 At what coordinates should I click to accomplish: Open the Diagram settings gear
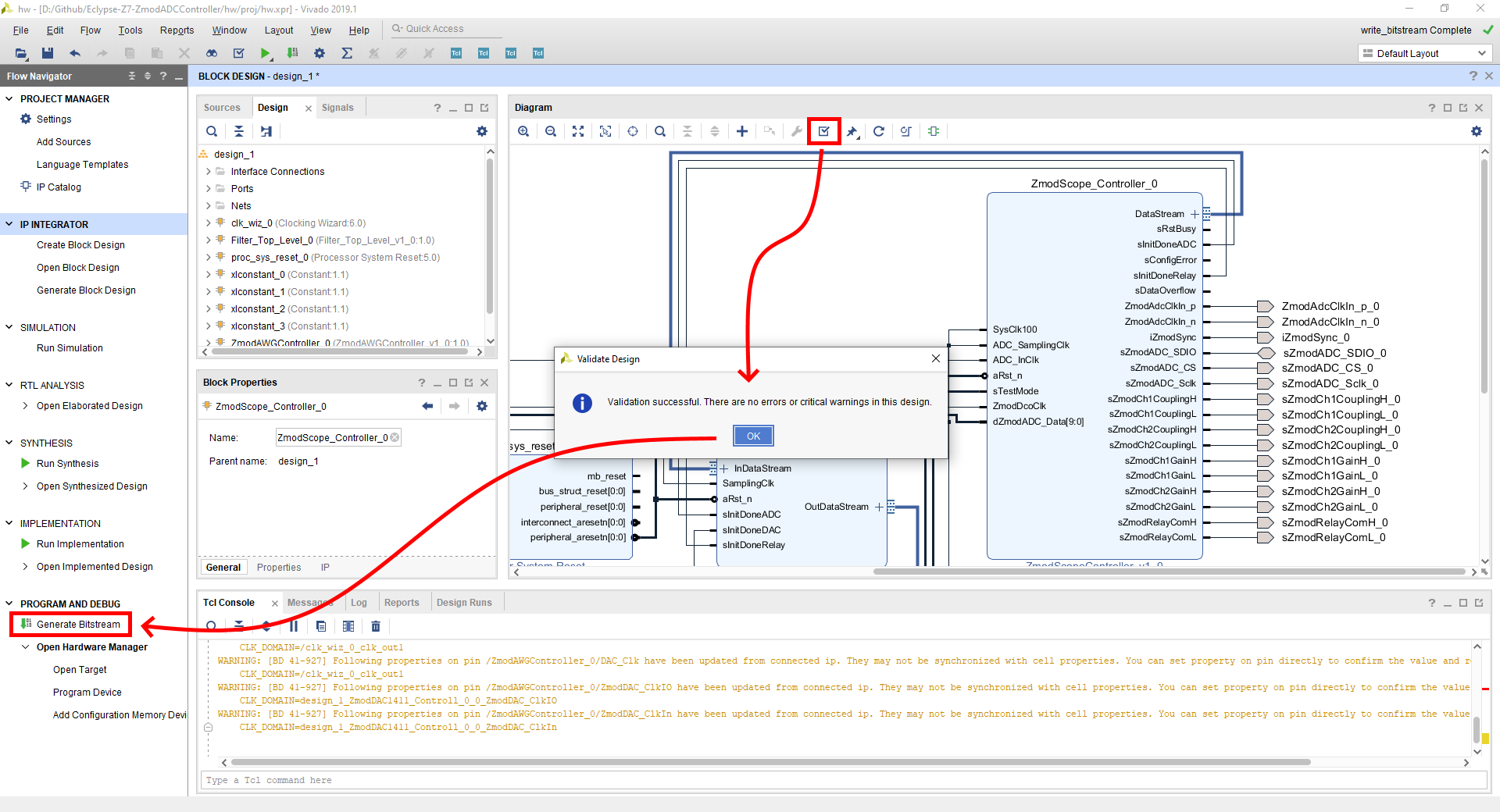(1477, 131)
